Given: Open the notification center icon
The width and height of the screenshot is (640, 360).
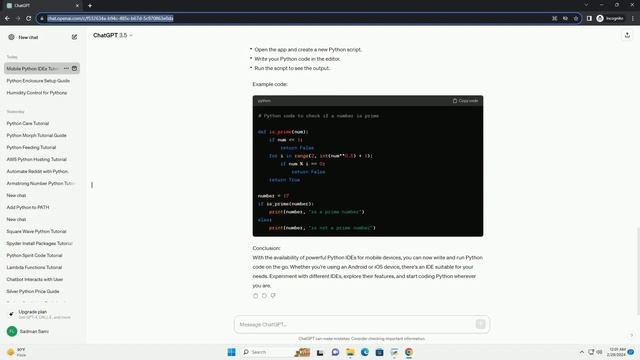Looking at the screenshot, I should tap(631, 352).
